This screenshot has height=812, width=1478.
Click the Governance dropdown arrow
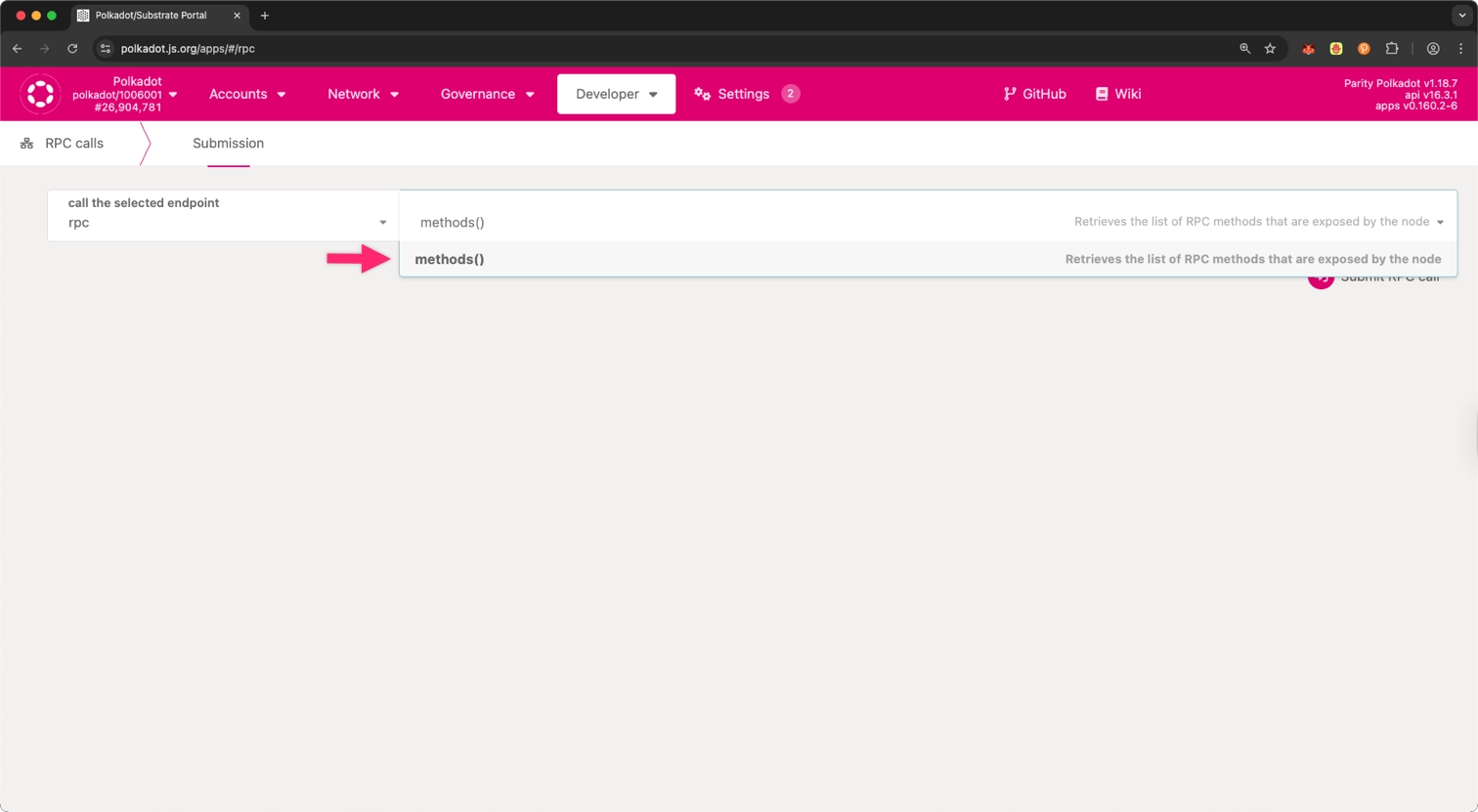pos(530,95)
